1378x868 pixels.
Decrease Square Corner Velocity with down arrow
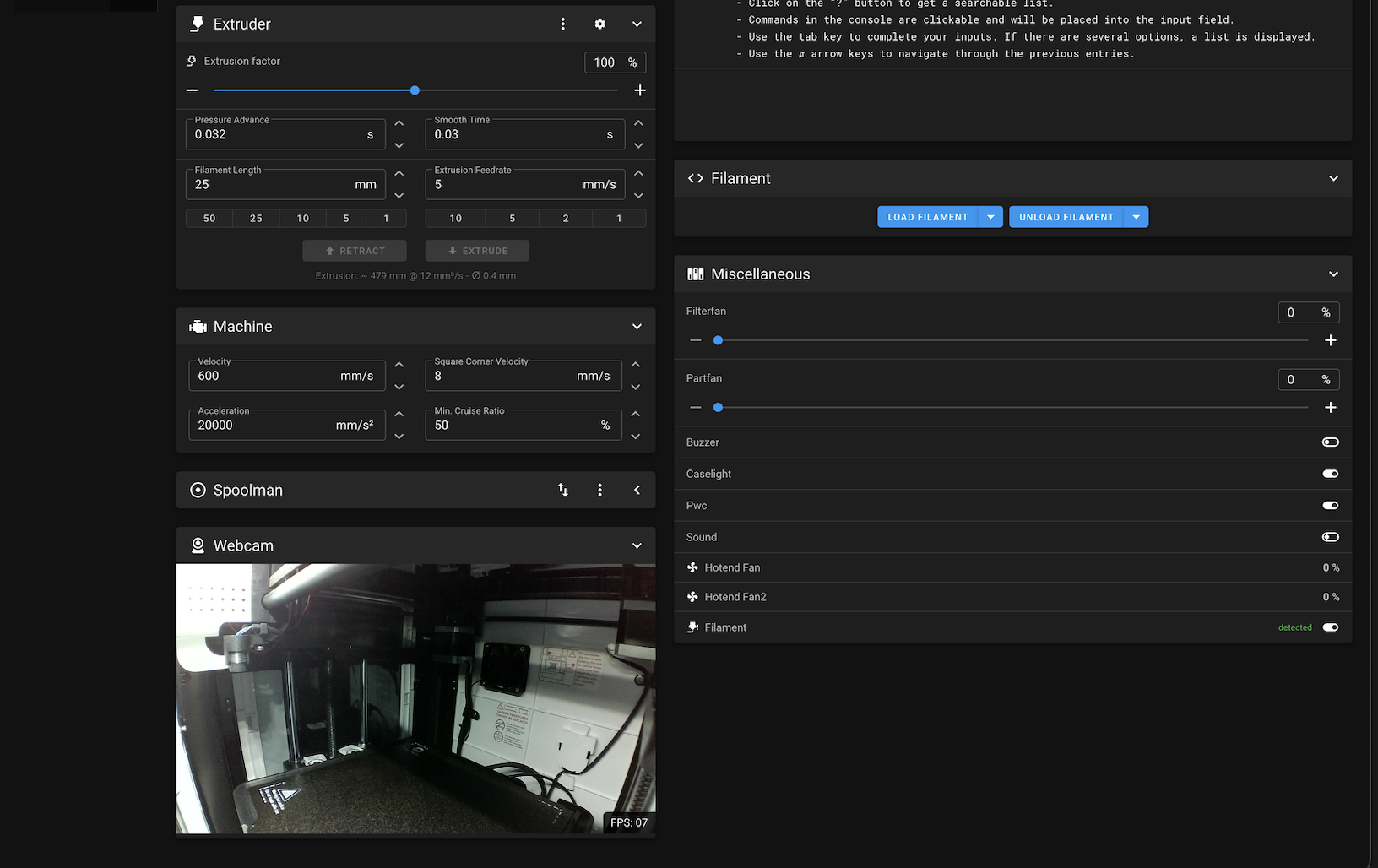click(636, 387)
